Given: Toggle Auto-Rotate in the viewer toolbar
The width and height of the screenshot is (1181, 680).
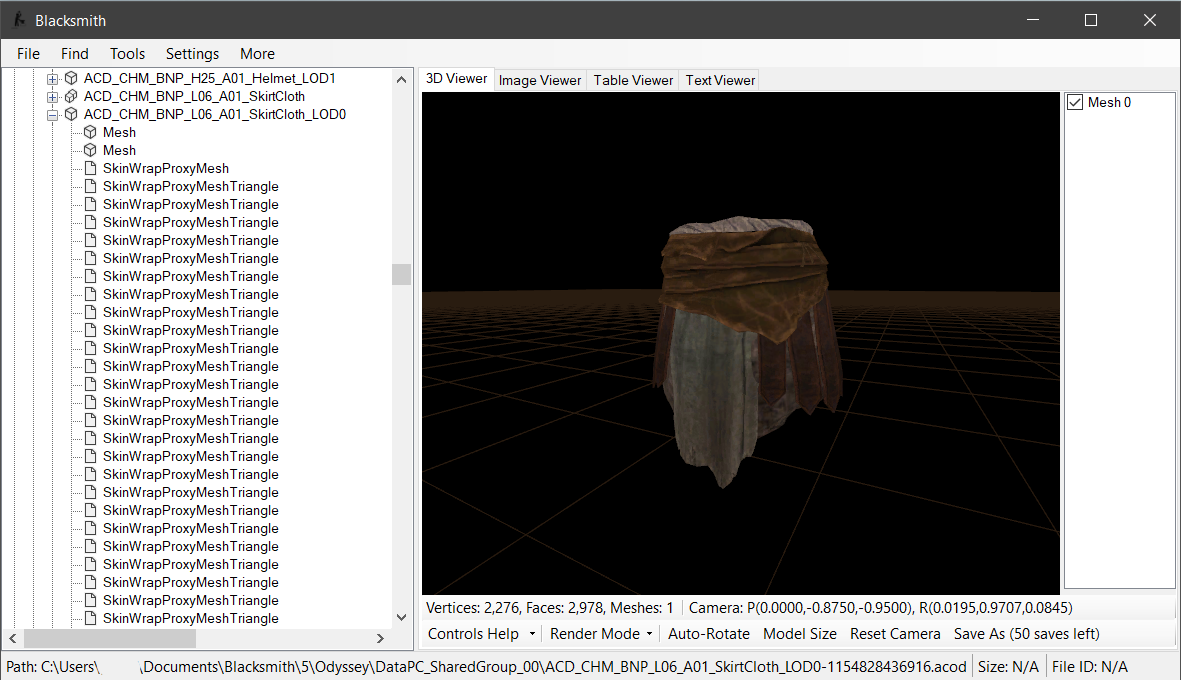Looking at the screenshot, I should (708, 633).
